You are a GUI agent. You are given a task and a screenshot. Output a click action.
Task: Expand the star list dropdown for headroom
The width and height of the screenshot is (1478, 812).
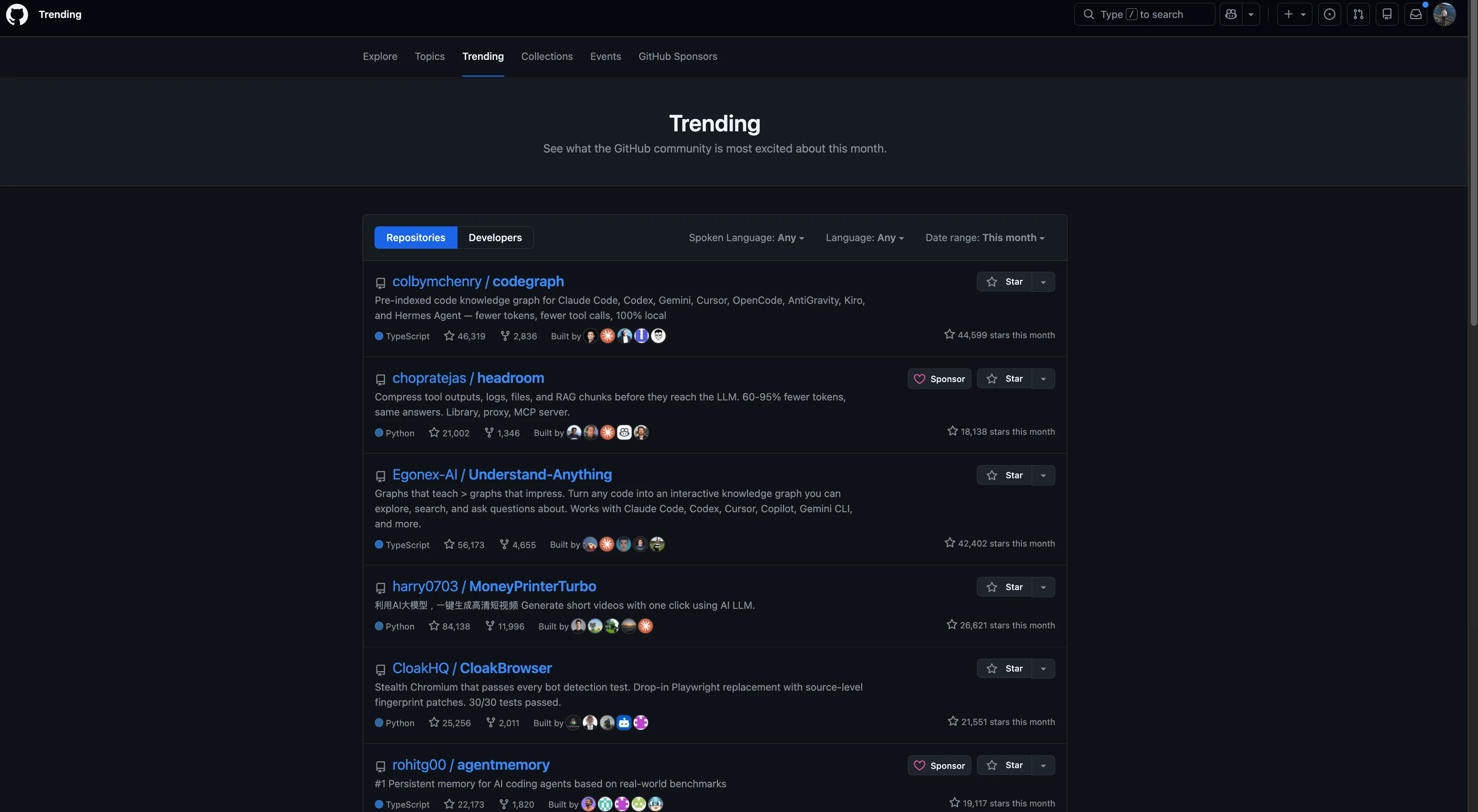click(1043, 379)
